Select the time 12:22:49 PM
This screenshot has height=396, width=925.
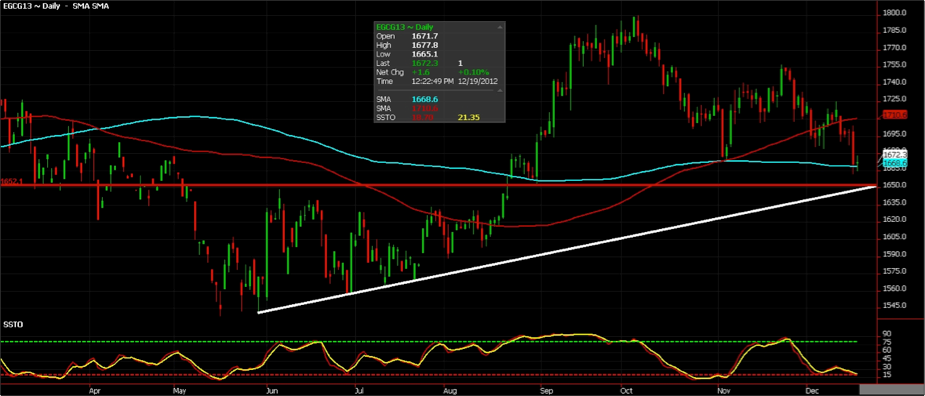coord(433,80)
